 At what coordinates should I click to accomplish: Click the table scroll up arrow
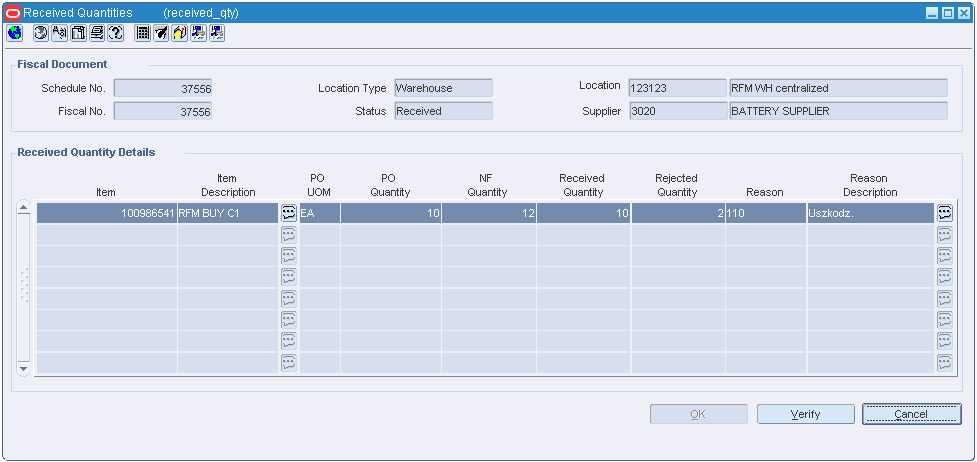24,208
